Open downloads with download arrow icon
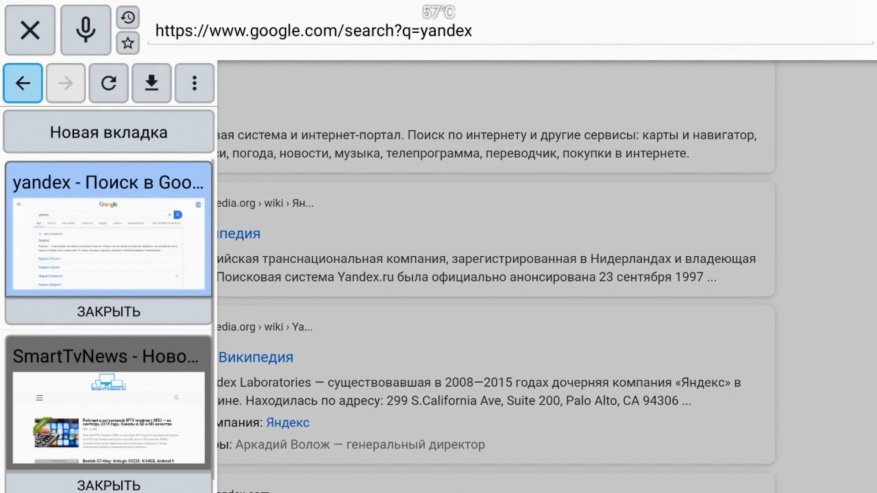The image size is (877, 493). (152, 83)
